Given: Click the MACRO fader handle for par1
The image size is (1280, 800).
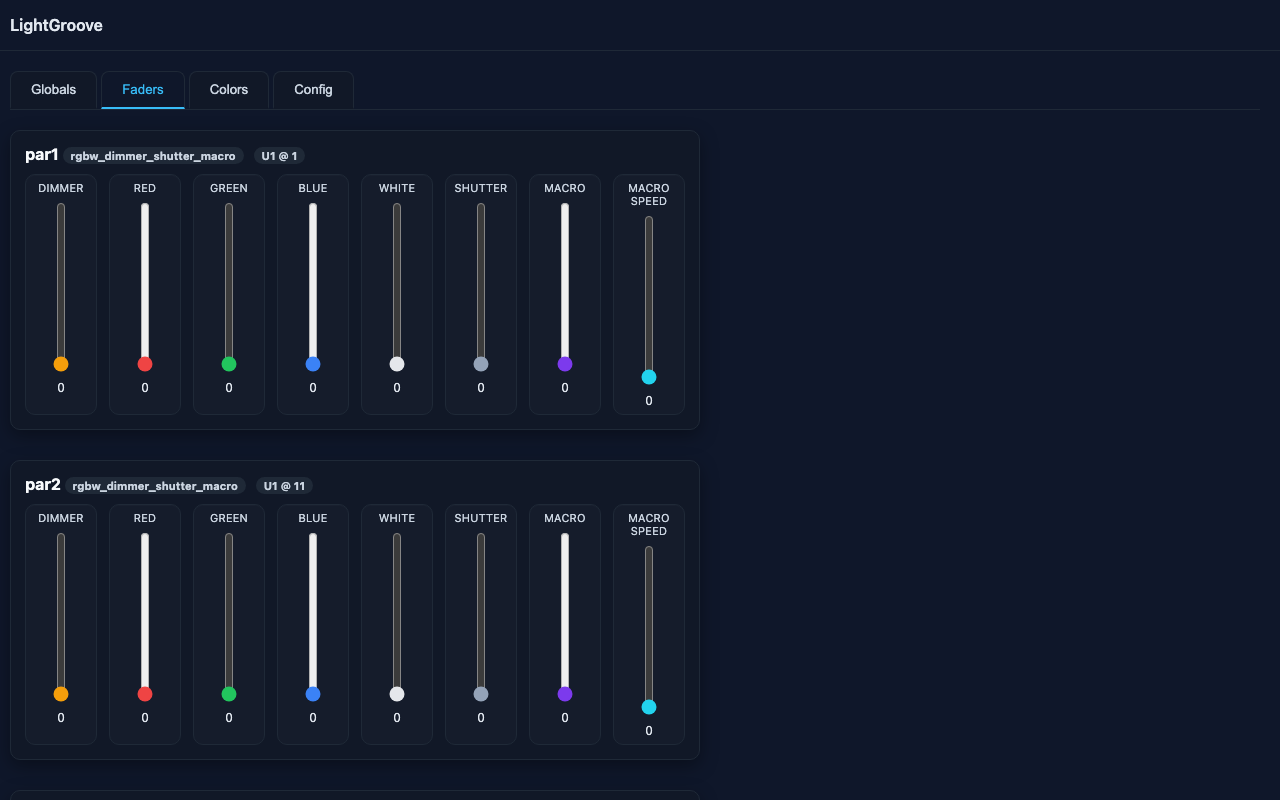Looking at the screenshot, I should [565, 363].
